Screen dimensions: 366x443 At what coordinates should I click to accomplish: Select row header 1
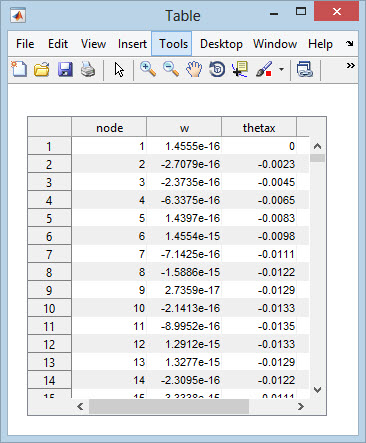(x=49, y=146)
